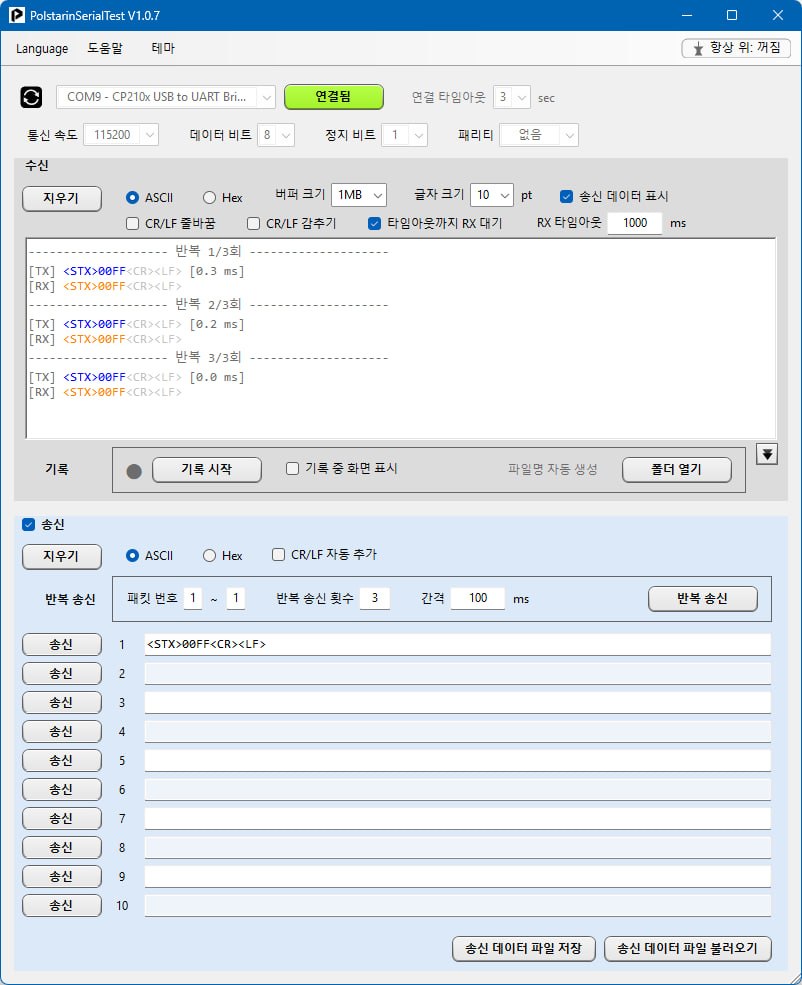The image size is (802, 985).
Task: Click 송신 button for row 3
Action: 62,702
